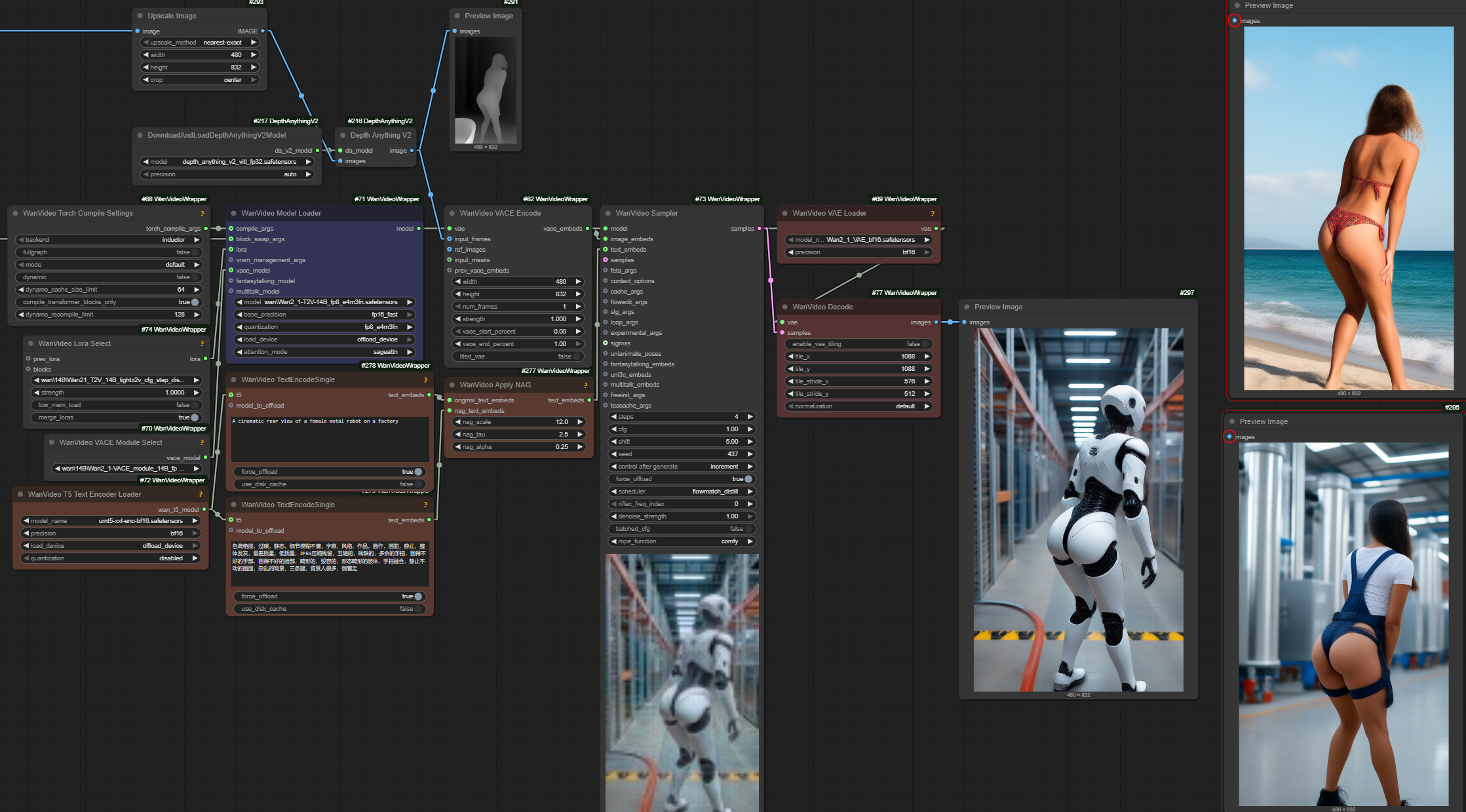
Task: Toggle the tiled_vae switch in VACE Encode
Action: coord(575,357)
